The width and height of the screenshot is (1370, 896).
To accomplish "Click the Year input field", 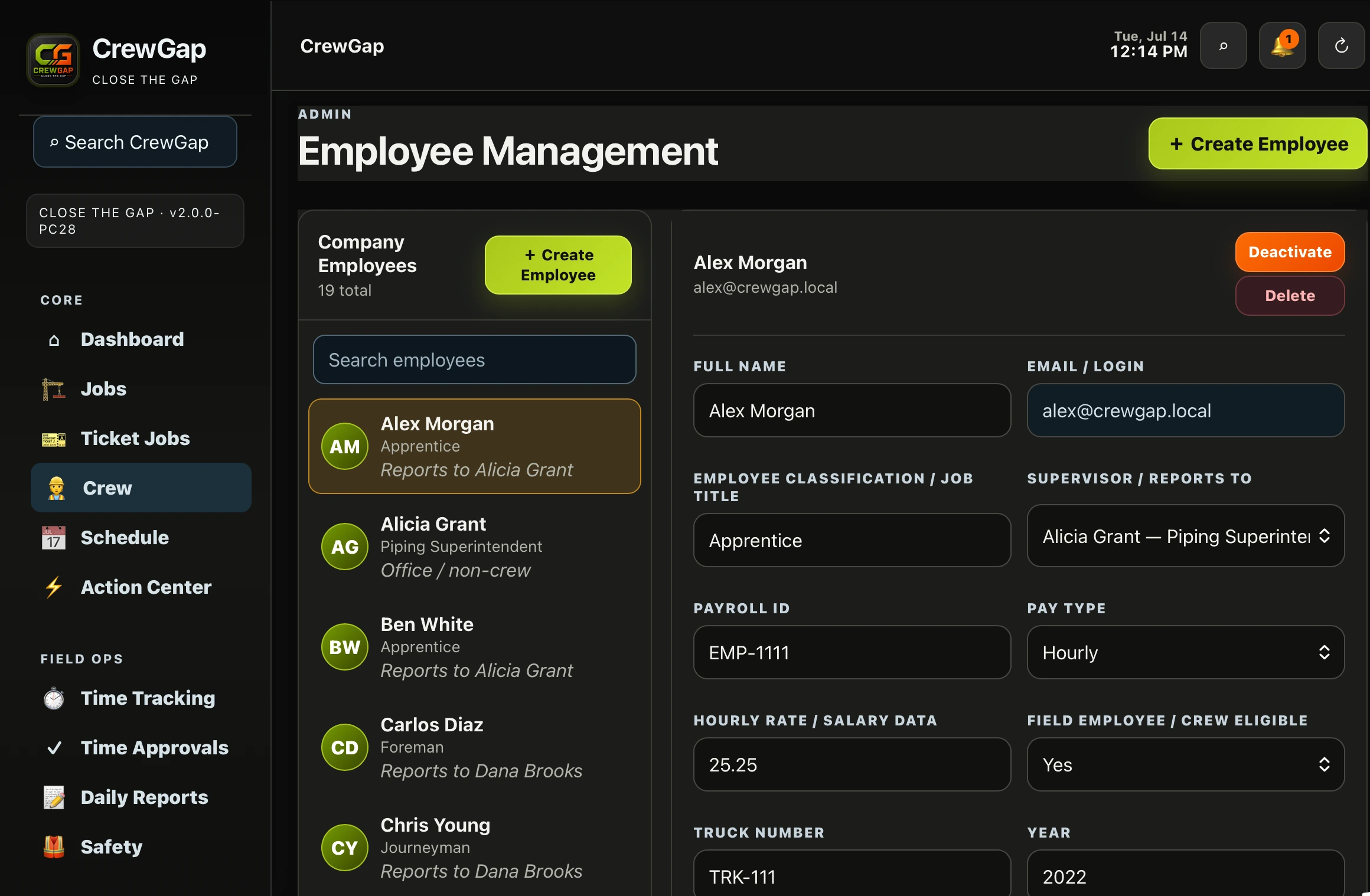I will point(1185,874).
